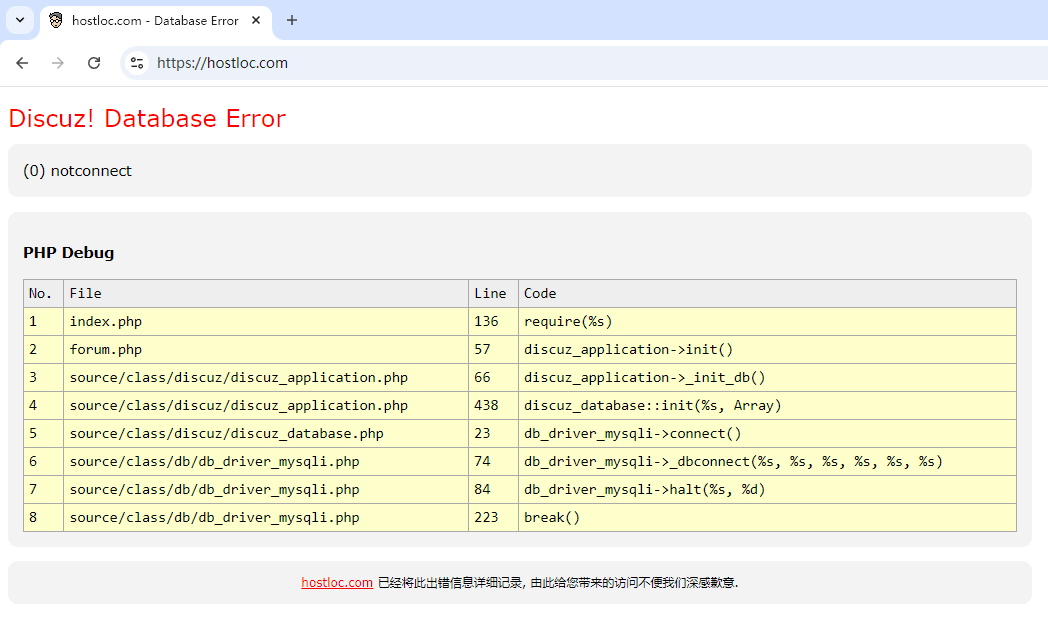Viewport: 1048px width, 623px height.
Task: Click the (0) notconnect error message
Action: 77,170
